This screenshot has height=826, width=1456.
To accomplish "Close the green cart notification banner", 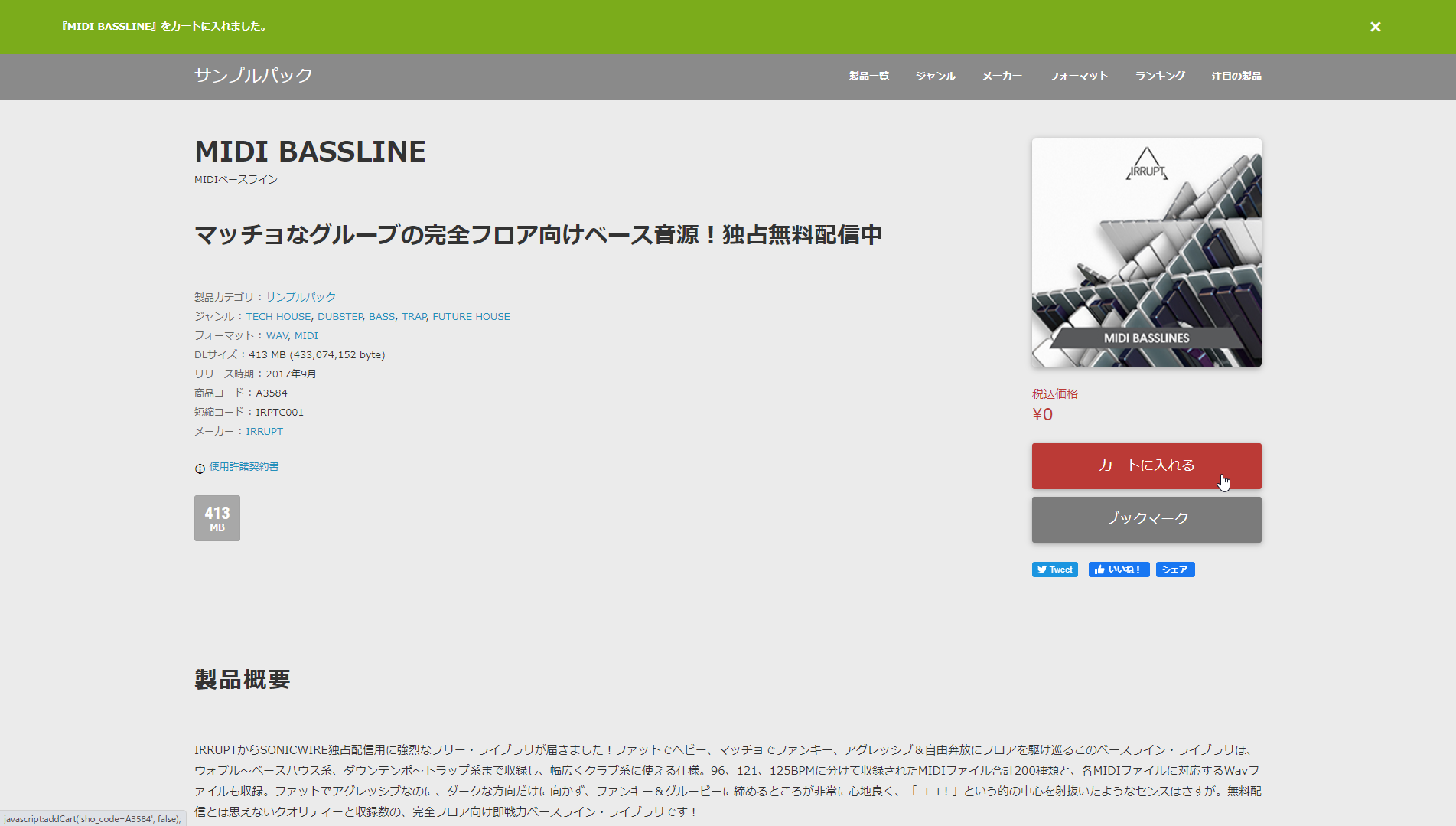I will (x=1375, y=27).
